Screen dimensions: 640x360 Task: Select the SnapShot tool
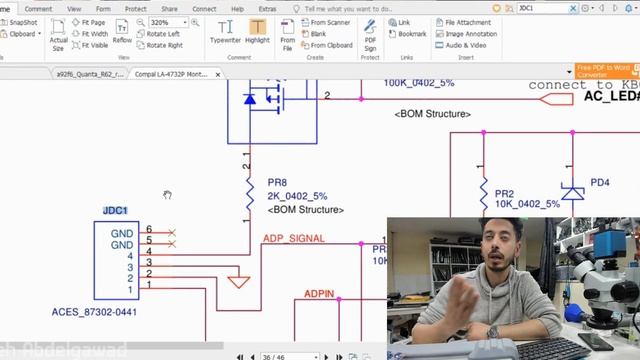point(19,22)
